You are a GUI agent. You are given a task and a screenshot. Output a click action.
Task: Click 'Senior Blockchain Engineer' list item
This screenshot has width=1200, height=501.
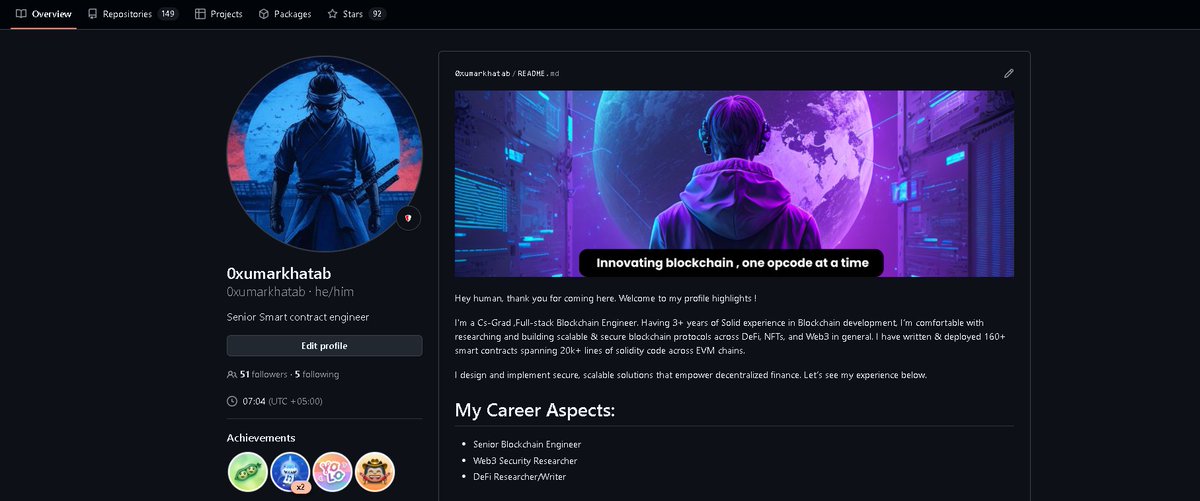(527, 444)
